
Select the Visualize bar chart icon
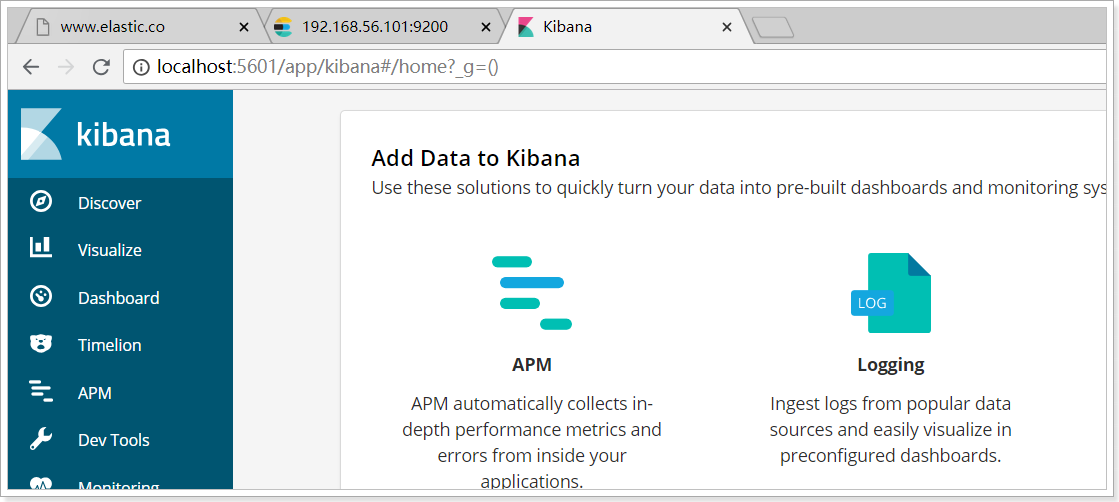[41, 248]
